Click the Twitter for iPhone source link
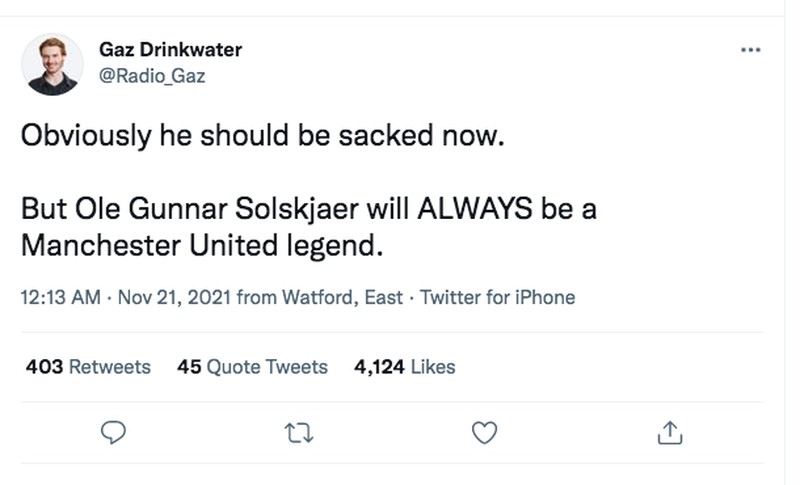800x485 pixels. pyautogui.click(x=498, y=297)
